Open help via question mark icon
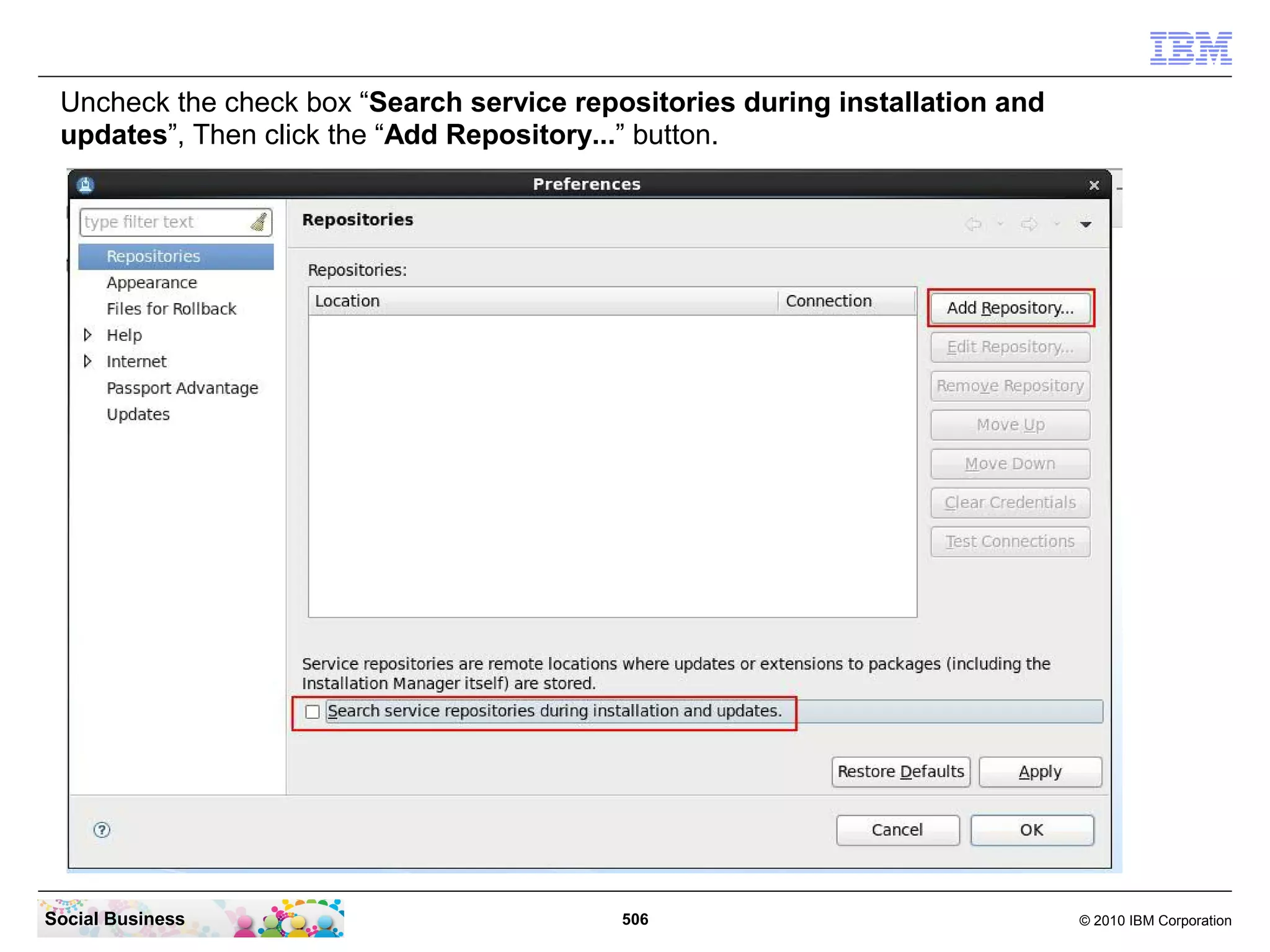 click(x=102, y=830)
